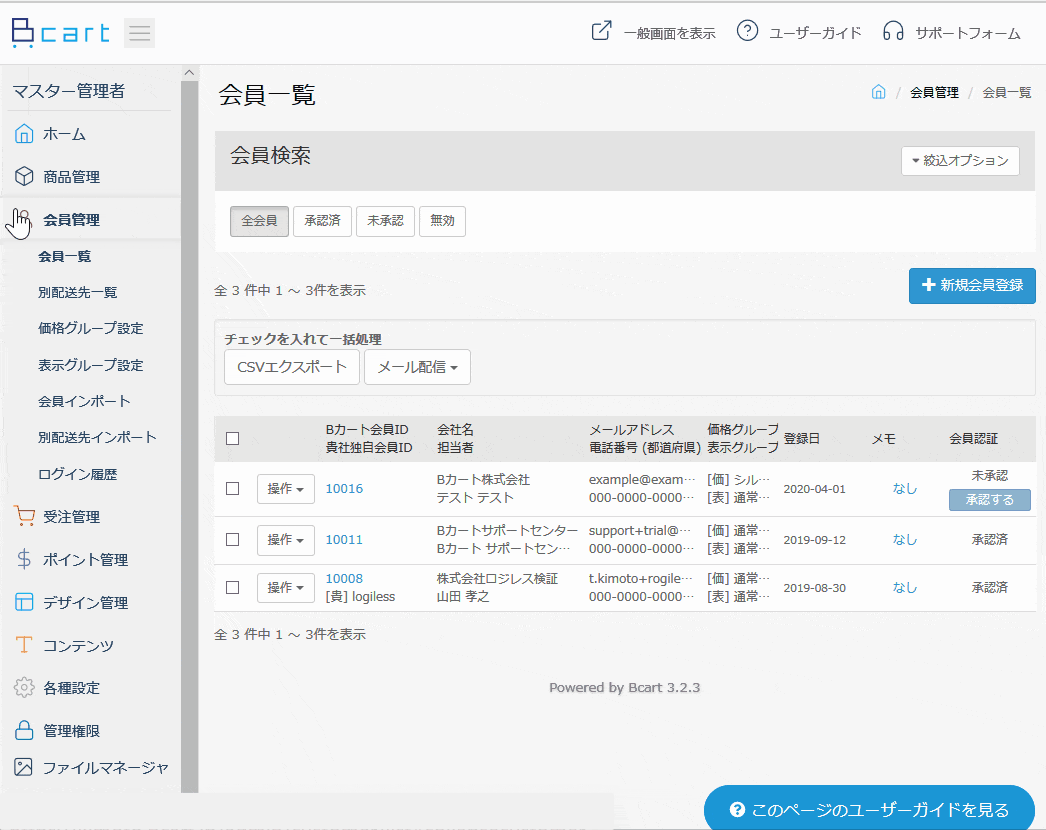This screenshot has height=830, width=1046.
Task: Open member ID 10008 link
Action: pyautogui.click(x=344, y=578)
